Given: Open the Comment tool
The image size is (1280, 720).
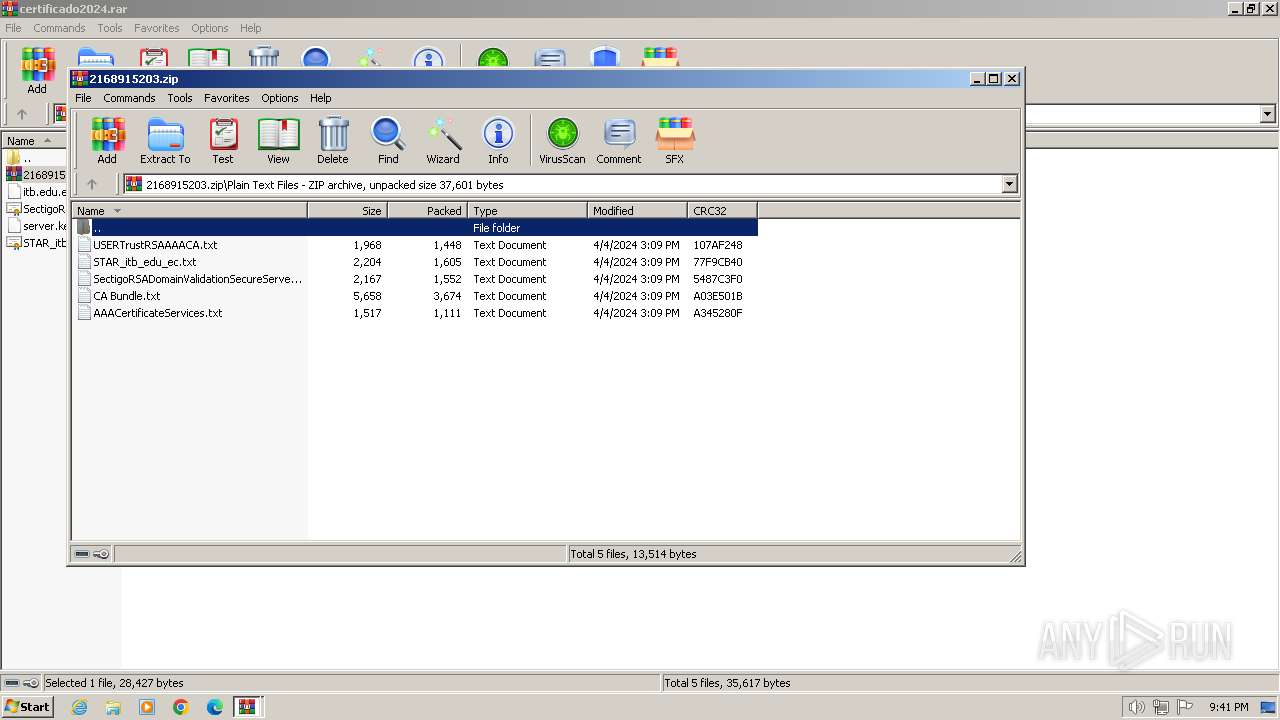Looking at the screenshot, I should 619,140.
